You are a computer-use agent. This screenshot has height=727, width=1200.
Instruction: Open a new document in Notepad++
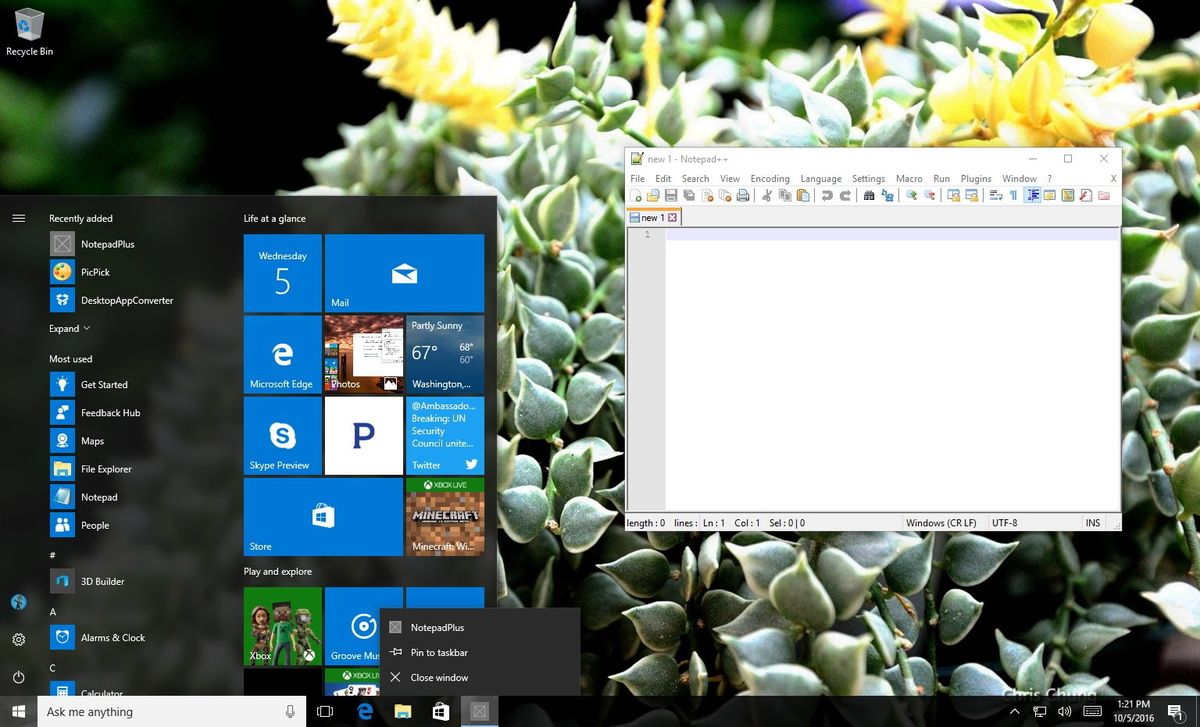point(636,195)
